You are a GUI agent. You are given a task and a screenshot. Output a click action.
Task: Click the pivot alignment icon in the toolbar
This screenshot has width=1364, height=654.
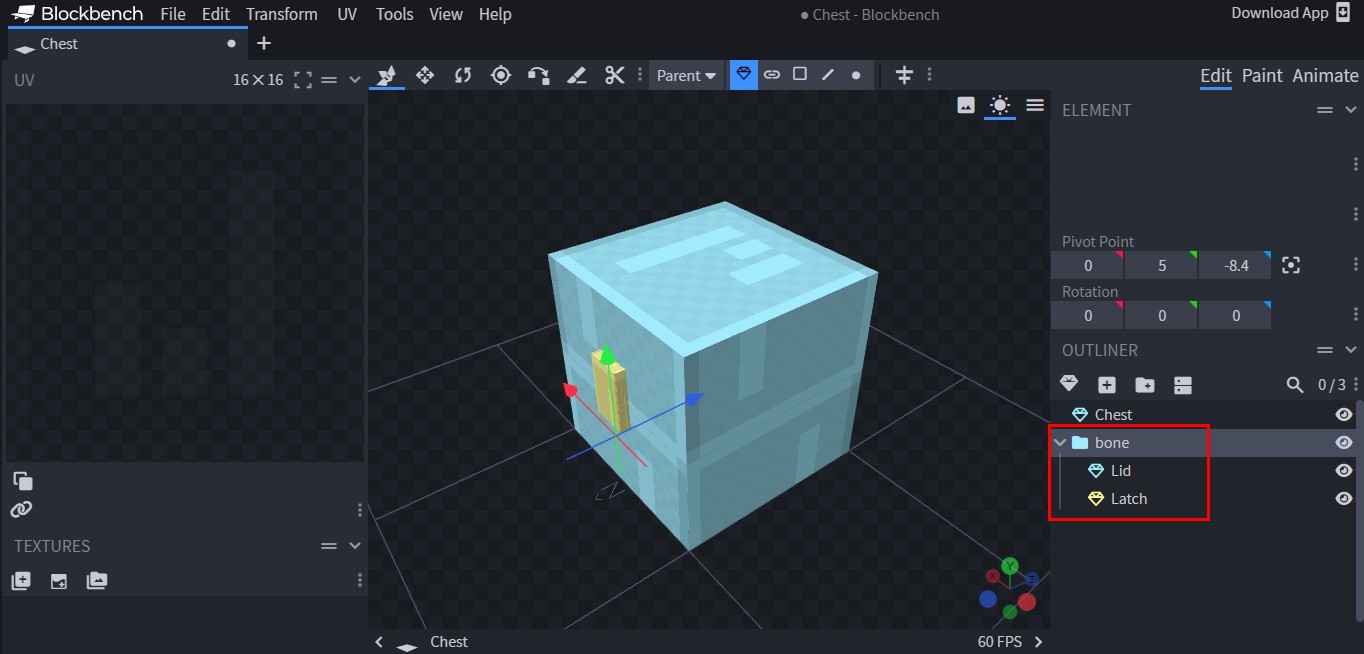pyautogui.click(x=904, y=75)
